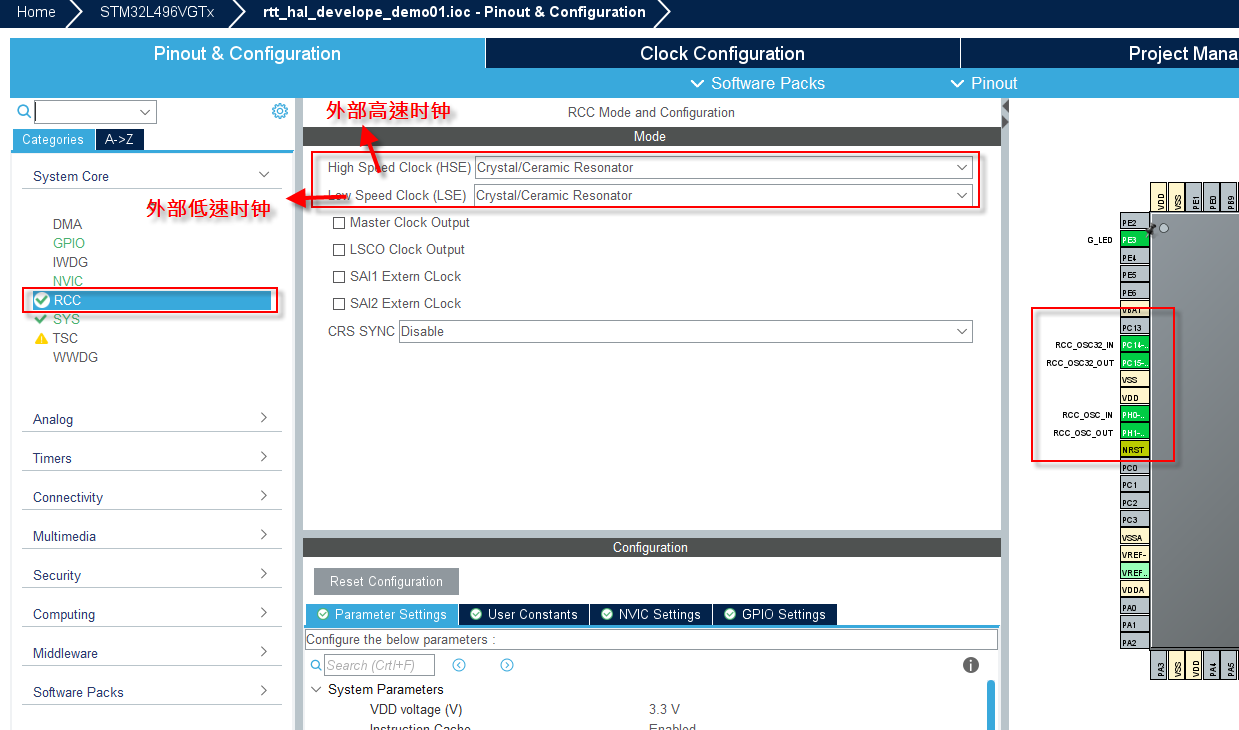Open the Pinout & Configuration tab

point(247,54)
